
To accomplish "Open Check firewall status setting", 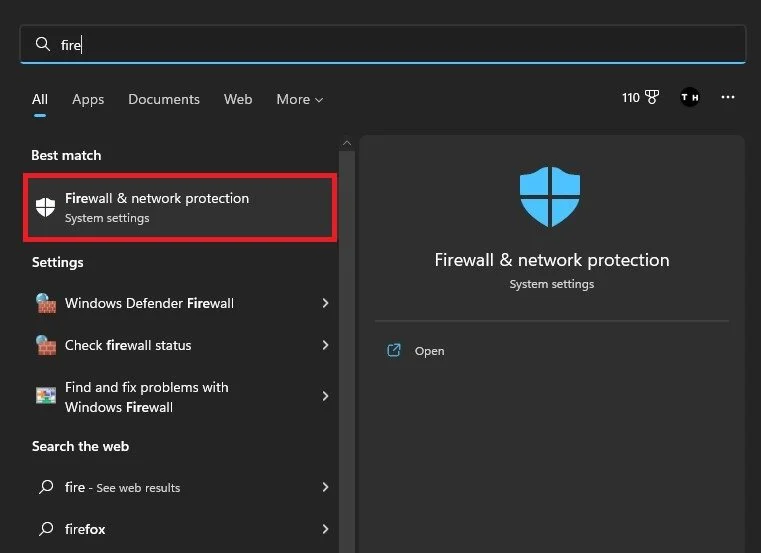I will click(x=180, y=345).
